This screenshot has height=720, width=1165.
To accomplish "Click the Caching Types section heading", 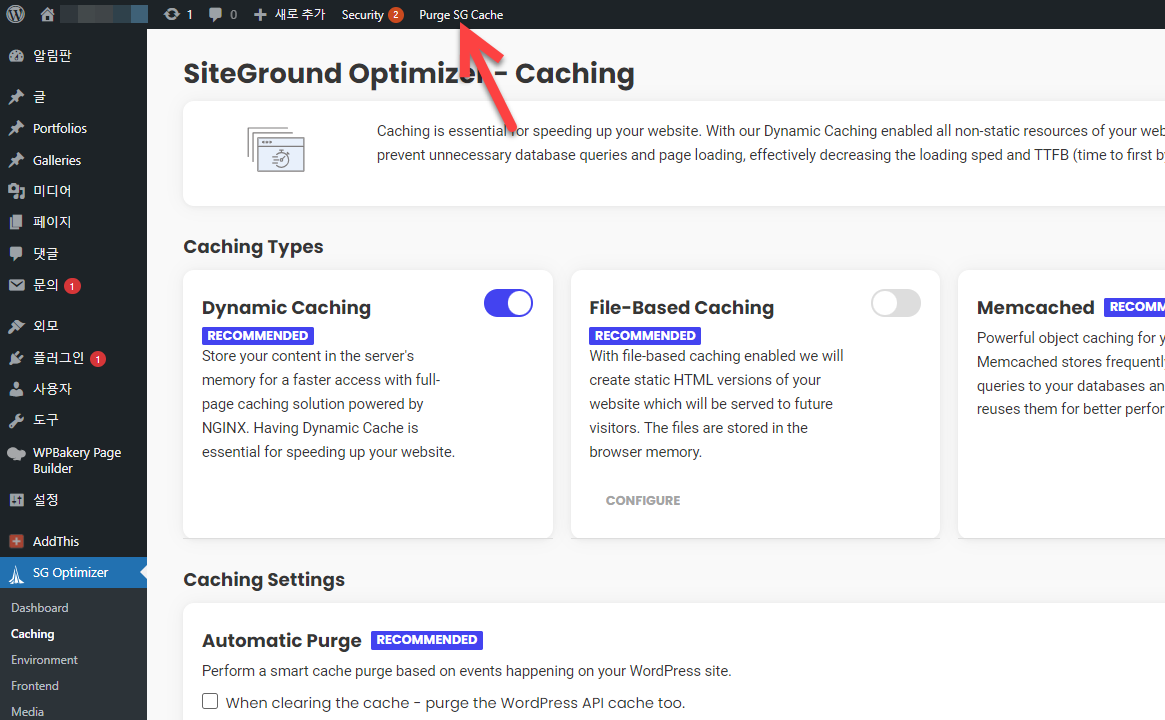I will [x=253, y=247].
